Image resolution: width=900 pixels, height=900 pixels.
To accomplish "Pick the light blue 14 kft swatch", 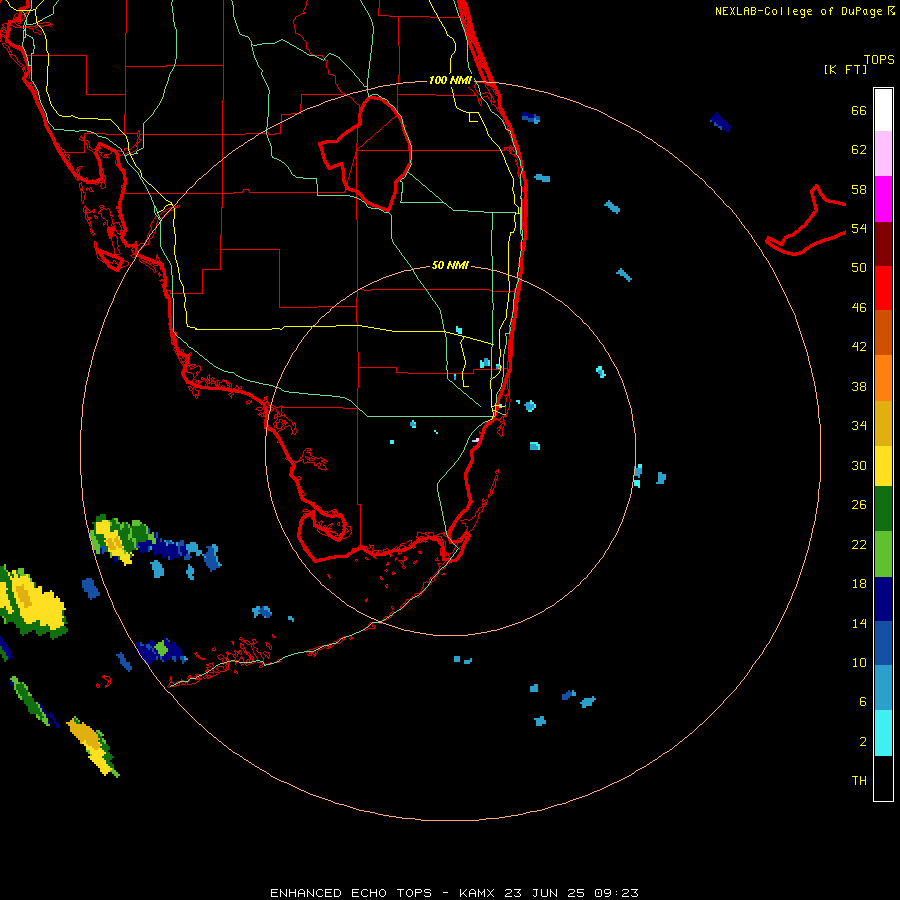I will (x=883, y=688).
